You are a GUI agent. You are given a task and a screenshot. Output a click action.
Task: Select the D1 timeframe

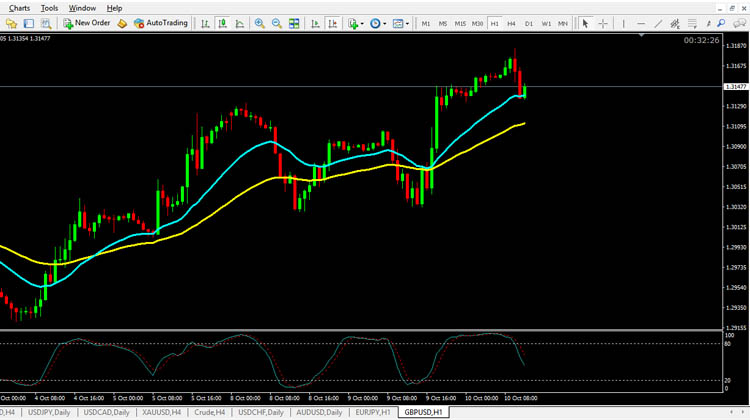529,23
